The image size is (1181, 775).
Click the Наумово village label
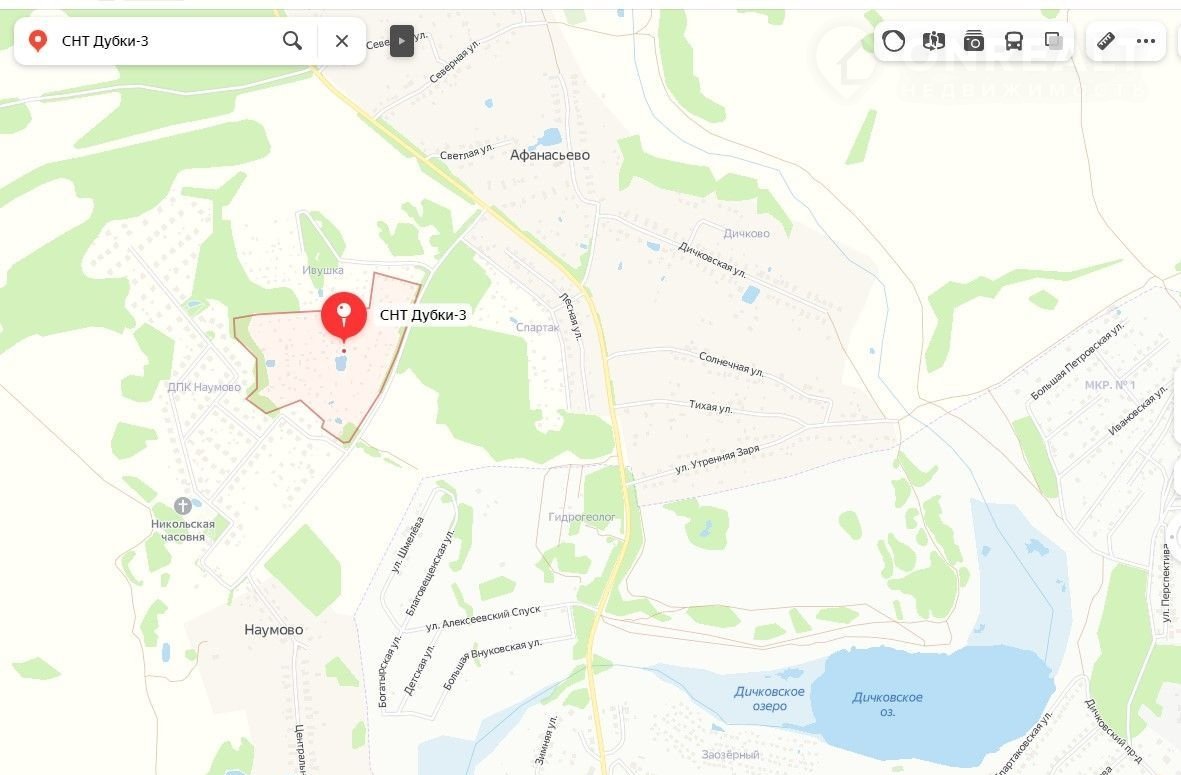point(273,630)
